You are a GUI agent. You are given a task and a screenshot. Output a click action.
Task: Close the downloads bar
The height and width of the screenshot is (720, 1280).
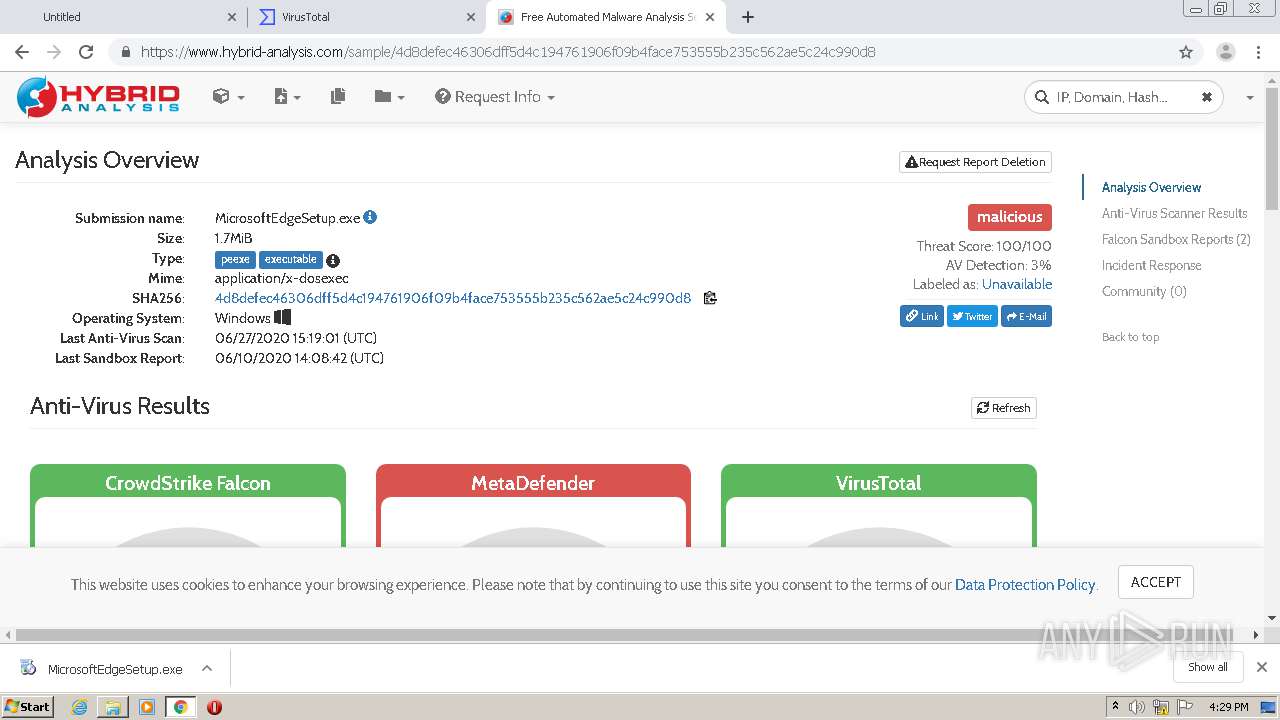coord(1262,667)
